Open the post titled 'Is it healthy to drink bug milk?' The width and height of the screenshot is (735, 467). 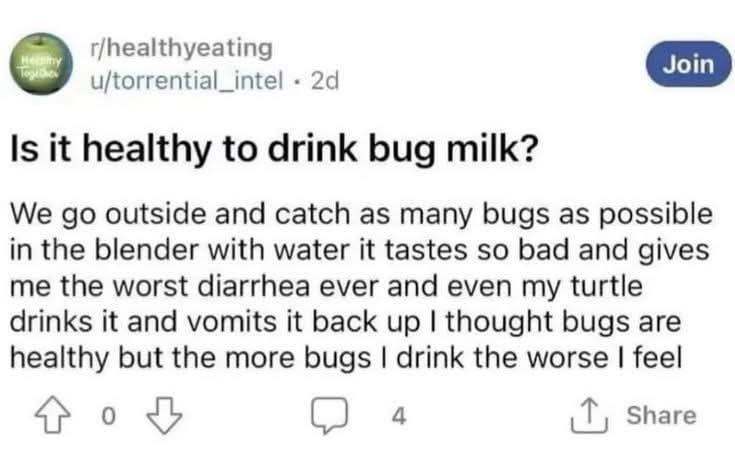274,149
